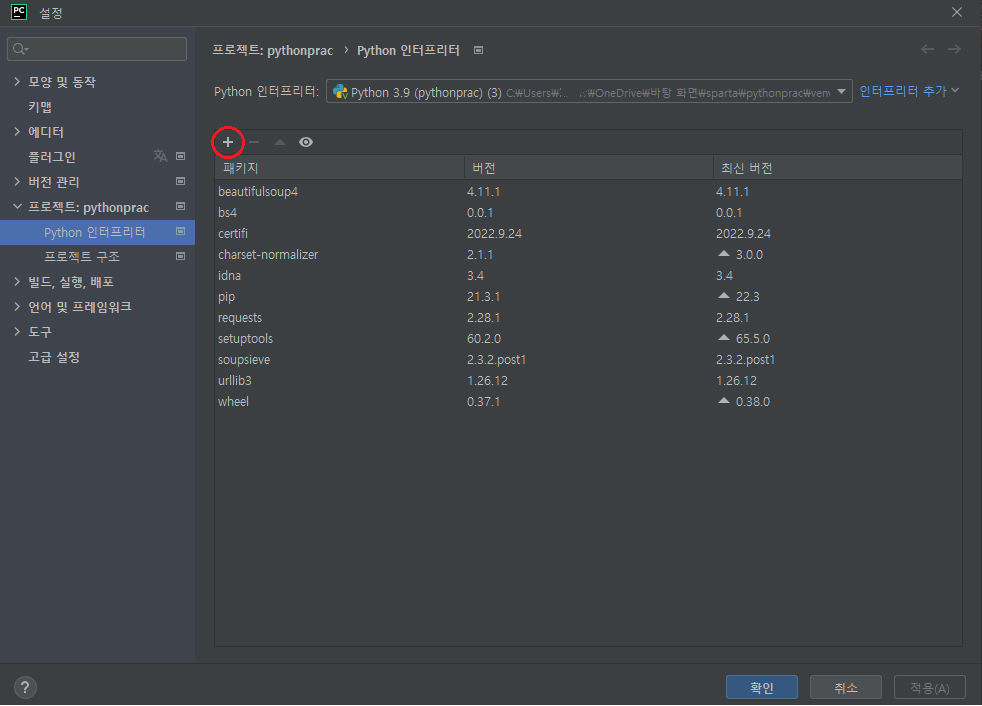Image resolution: width=982 pixels, height=706 pixels.
Task: Expand the 버전 관리 section
Action: [x=17, y=181]
